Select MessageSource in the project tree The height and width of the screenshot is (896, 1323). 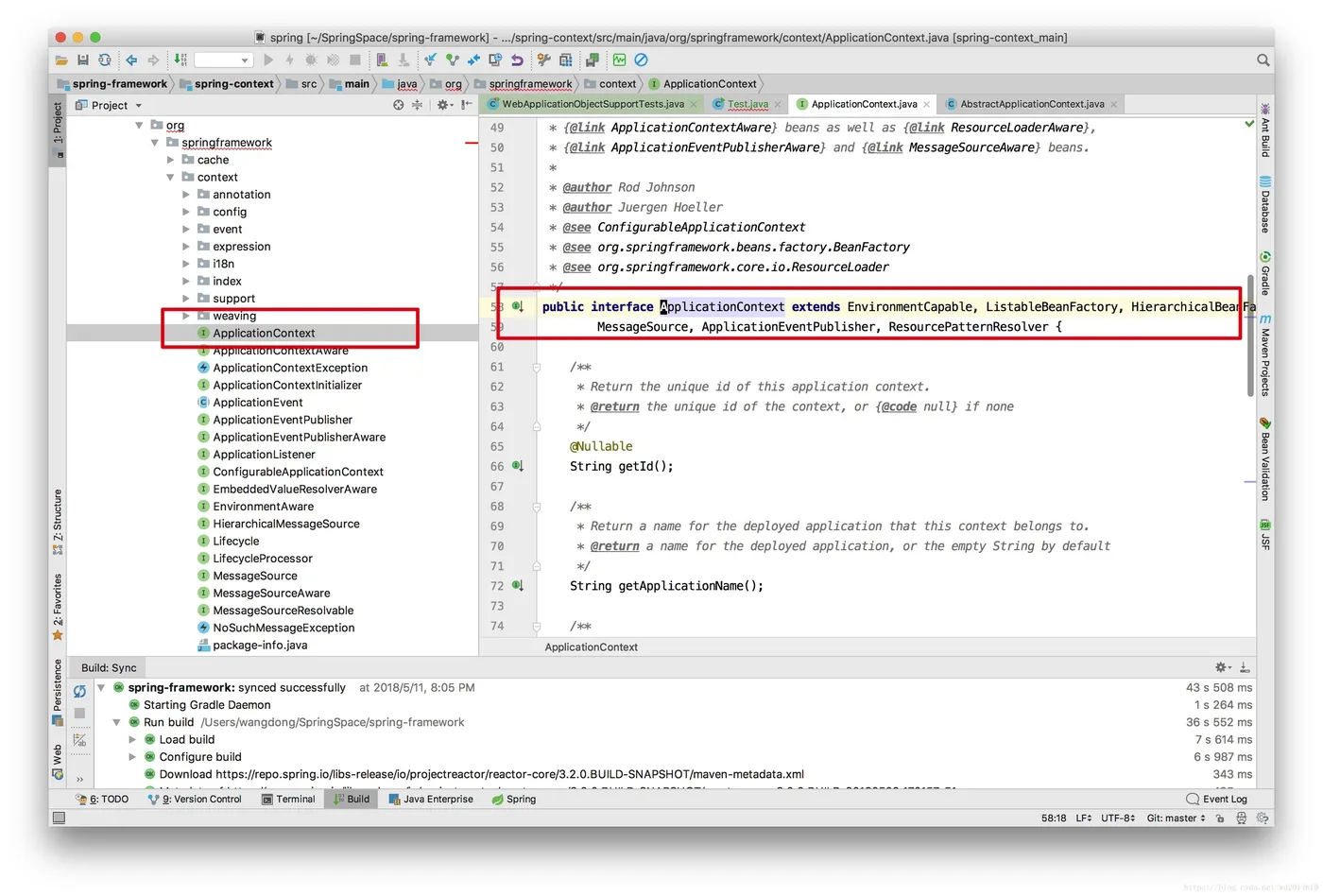[255, 576]
